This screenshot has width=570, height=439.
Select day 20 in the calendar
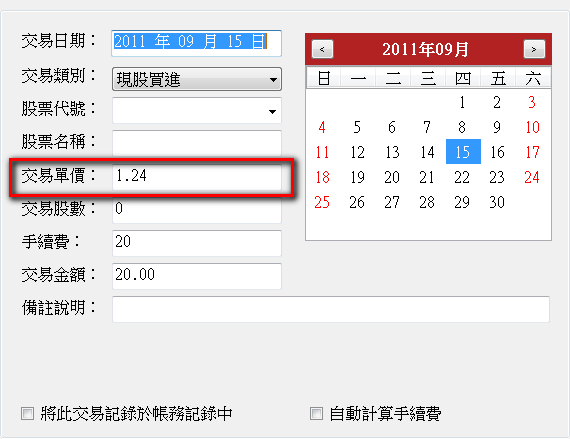[x=392, y=177]
